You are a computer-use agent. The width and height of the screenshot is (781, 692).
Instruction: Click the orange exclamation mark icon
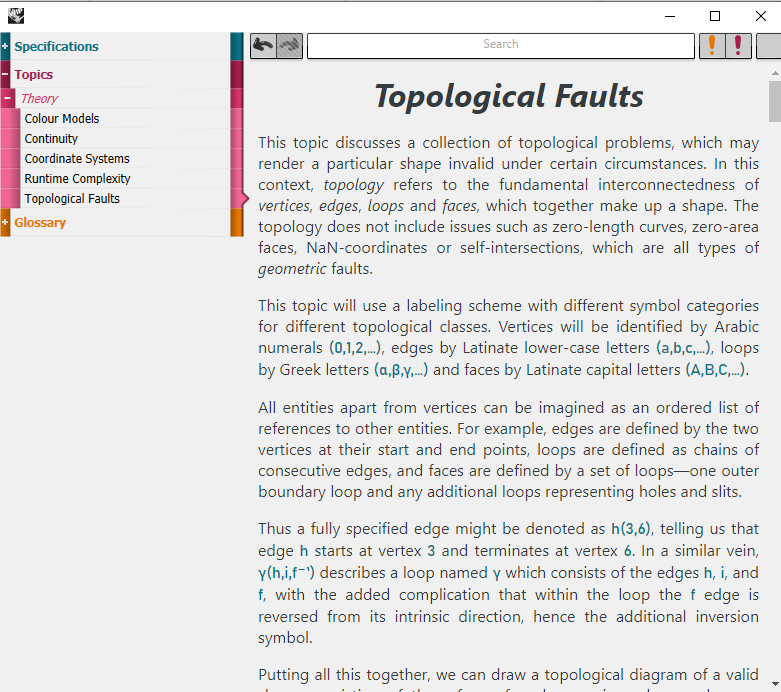coord(712,46)
